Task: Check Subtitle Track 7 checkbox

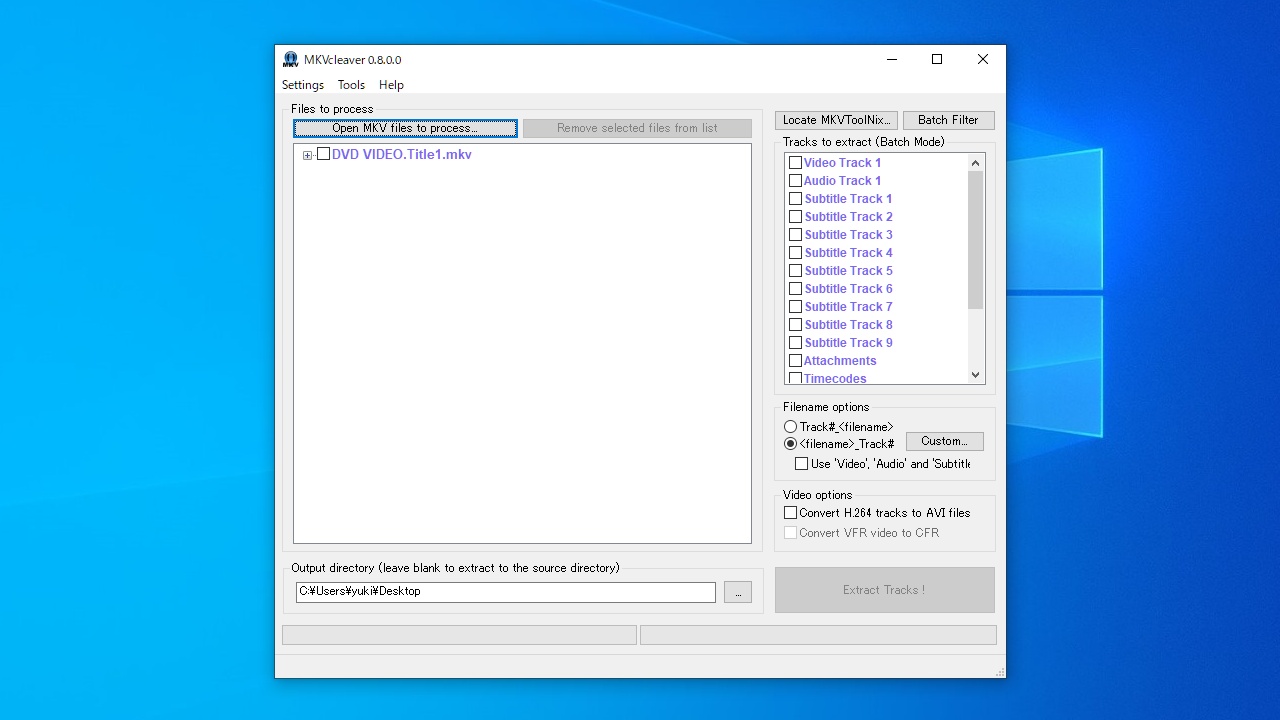Action: click(x=795, y=307)
